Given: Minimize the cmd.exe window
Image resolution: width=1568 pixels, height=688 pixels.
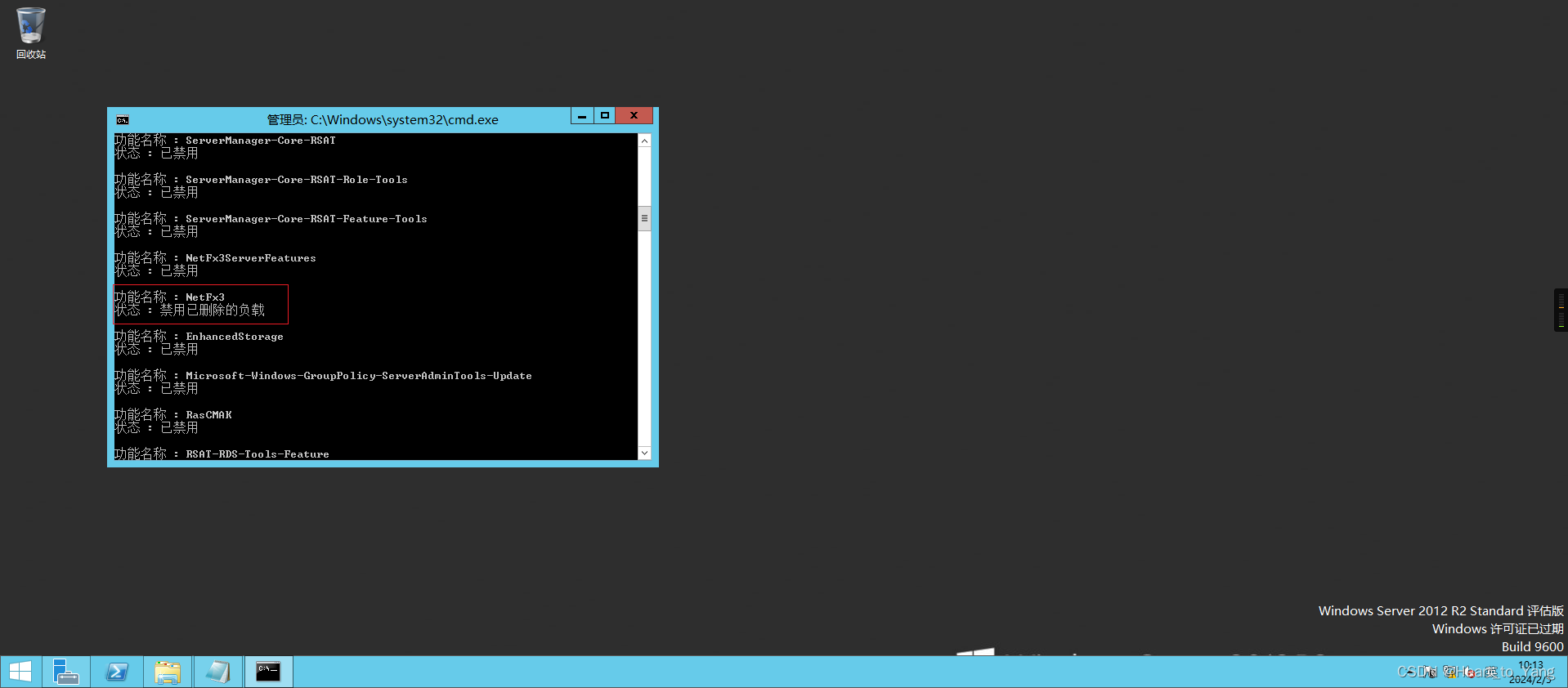Looking at the screenshot, I should [x=581, y=116].
